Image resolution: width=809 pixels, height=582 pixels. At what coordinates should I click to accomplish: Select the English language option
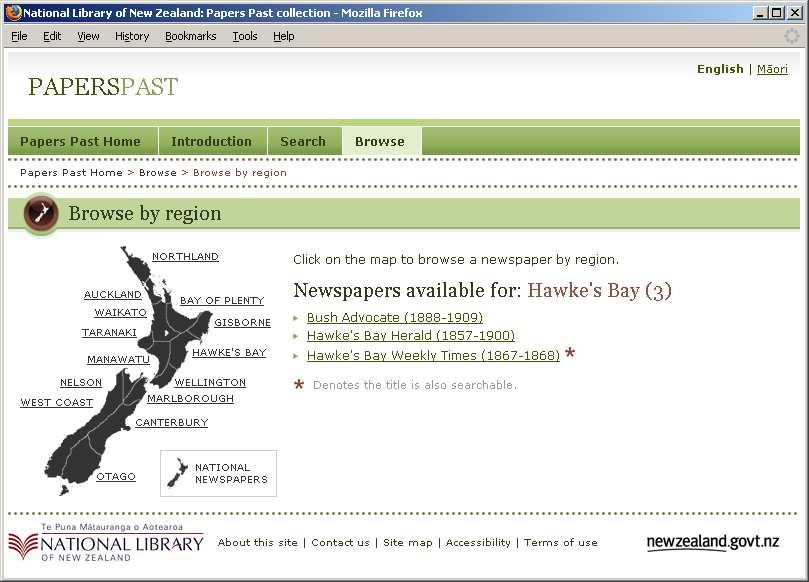tap(720, 69)
